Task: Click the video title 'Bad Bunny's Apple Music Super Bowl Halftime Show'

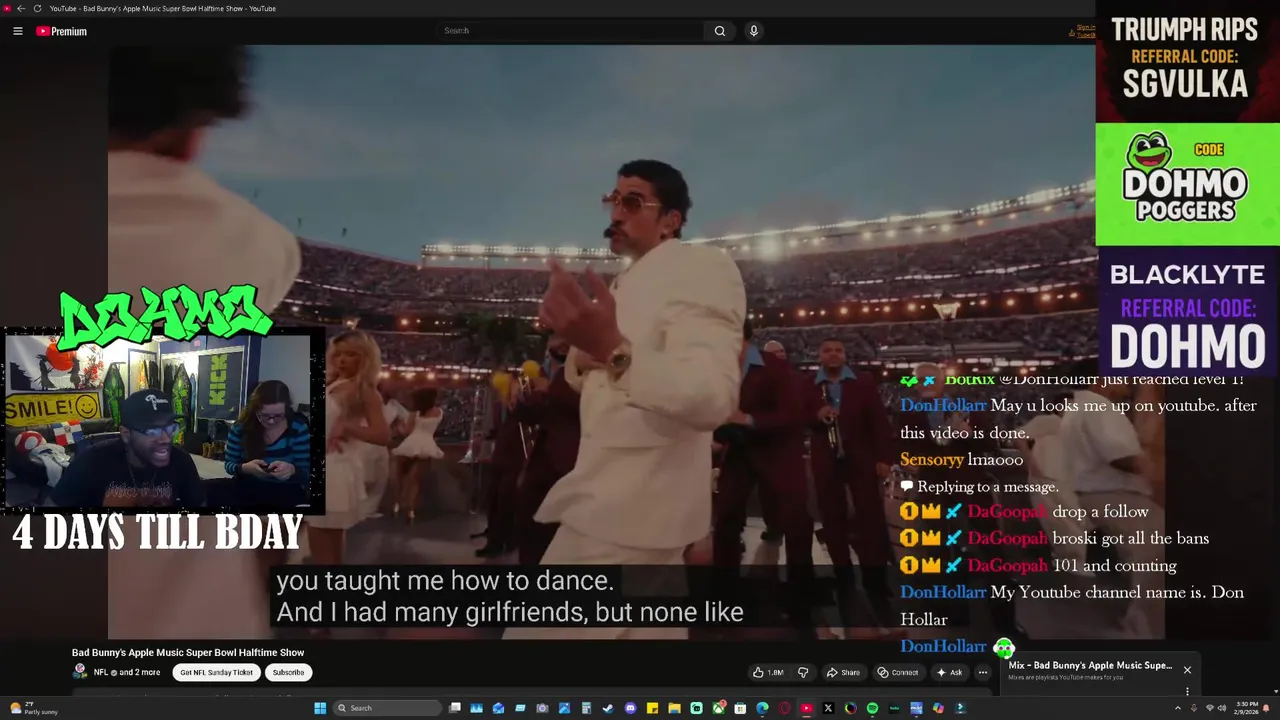Action: point(188,652)
